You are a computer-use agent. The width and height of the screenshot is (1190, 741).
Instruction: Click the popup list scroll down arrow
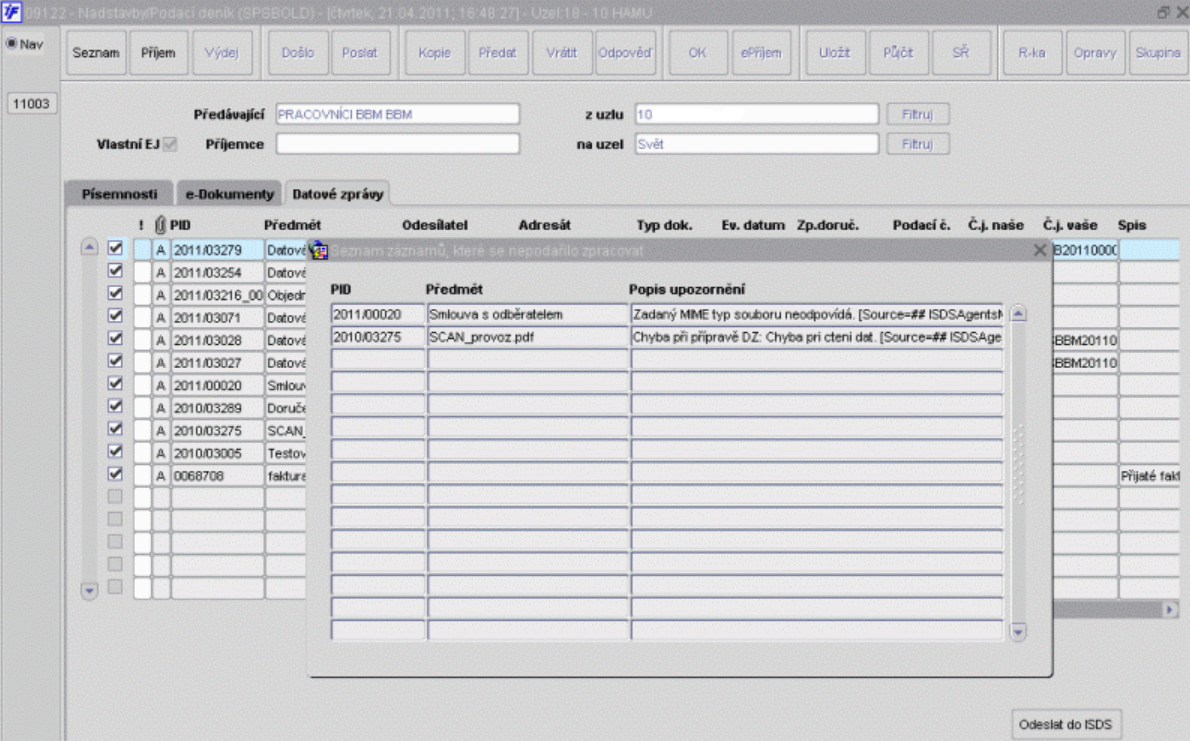[1018, 631]
